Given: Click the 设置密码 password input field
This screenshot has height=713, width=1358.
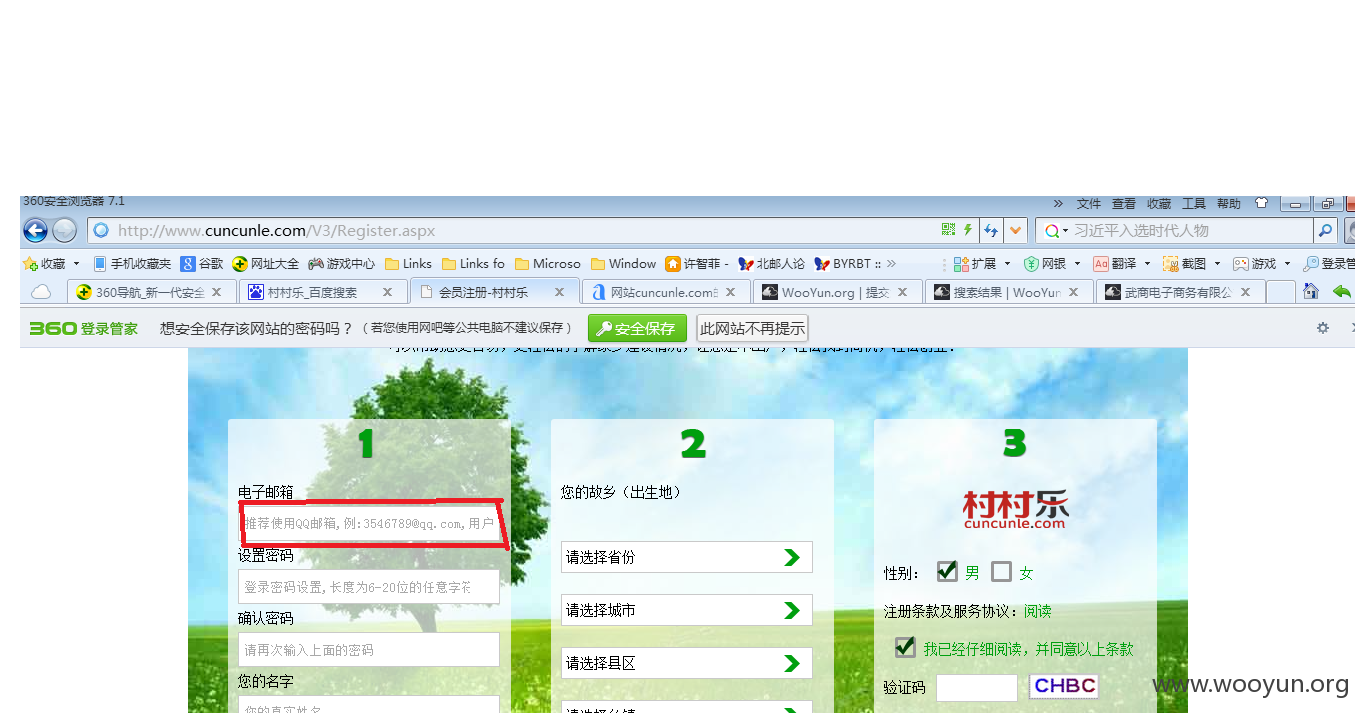Looking at the screenshot, I should 369,587.
